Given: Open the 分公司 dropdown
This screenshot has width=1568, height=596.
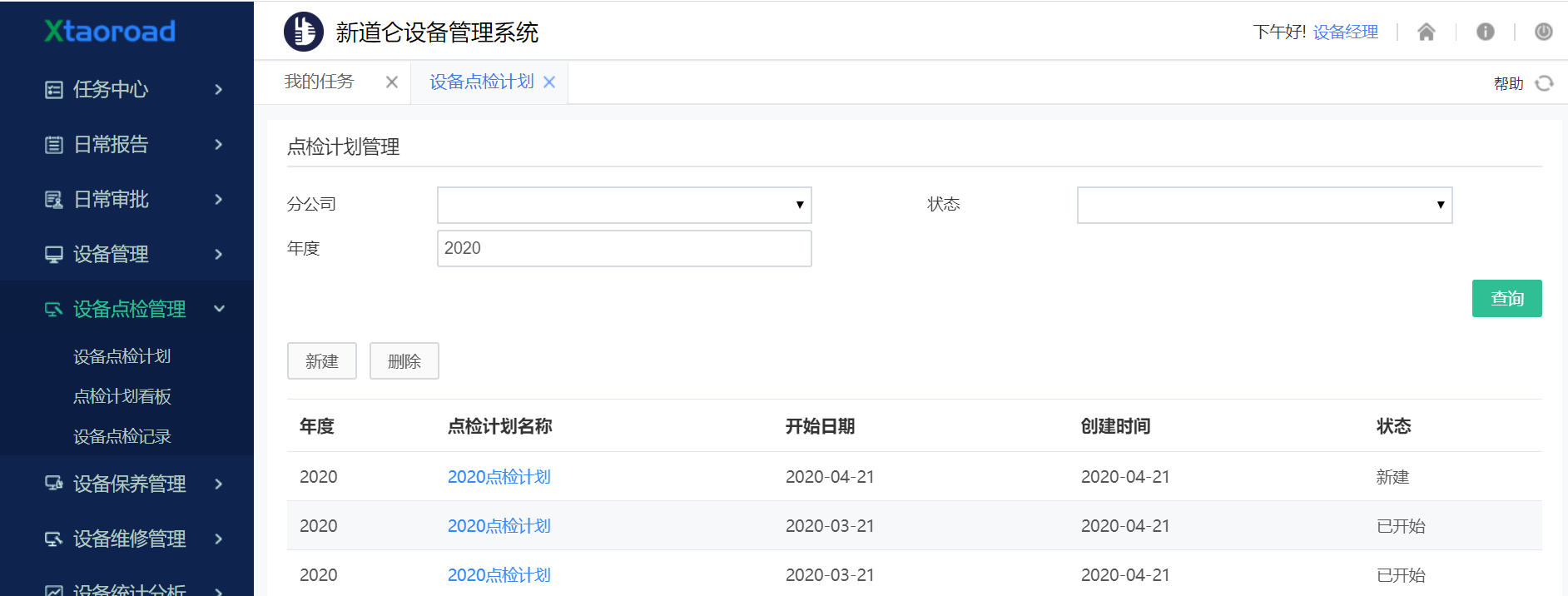Looking at the screenshot, I should tap(624, 205).
